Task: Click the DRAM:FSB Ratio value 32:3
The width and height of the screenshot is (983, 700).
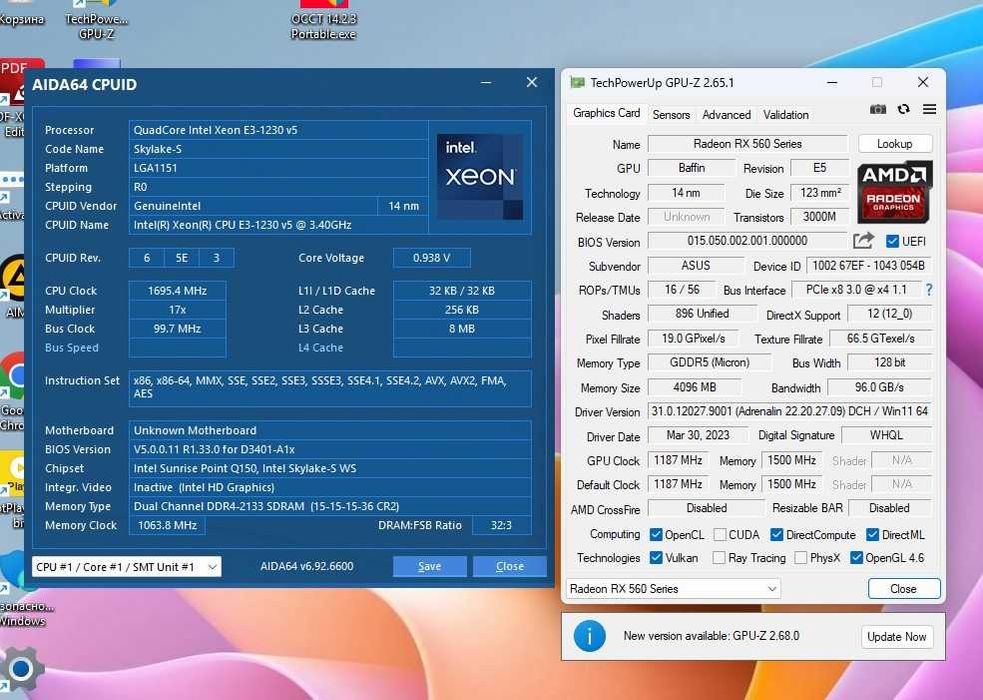Action: coord(501,525)
